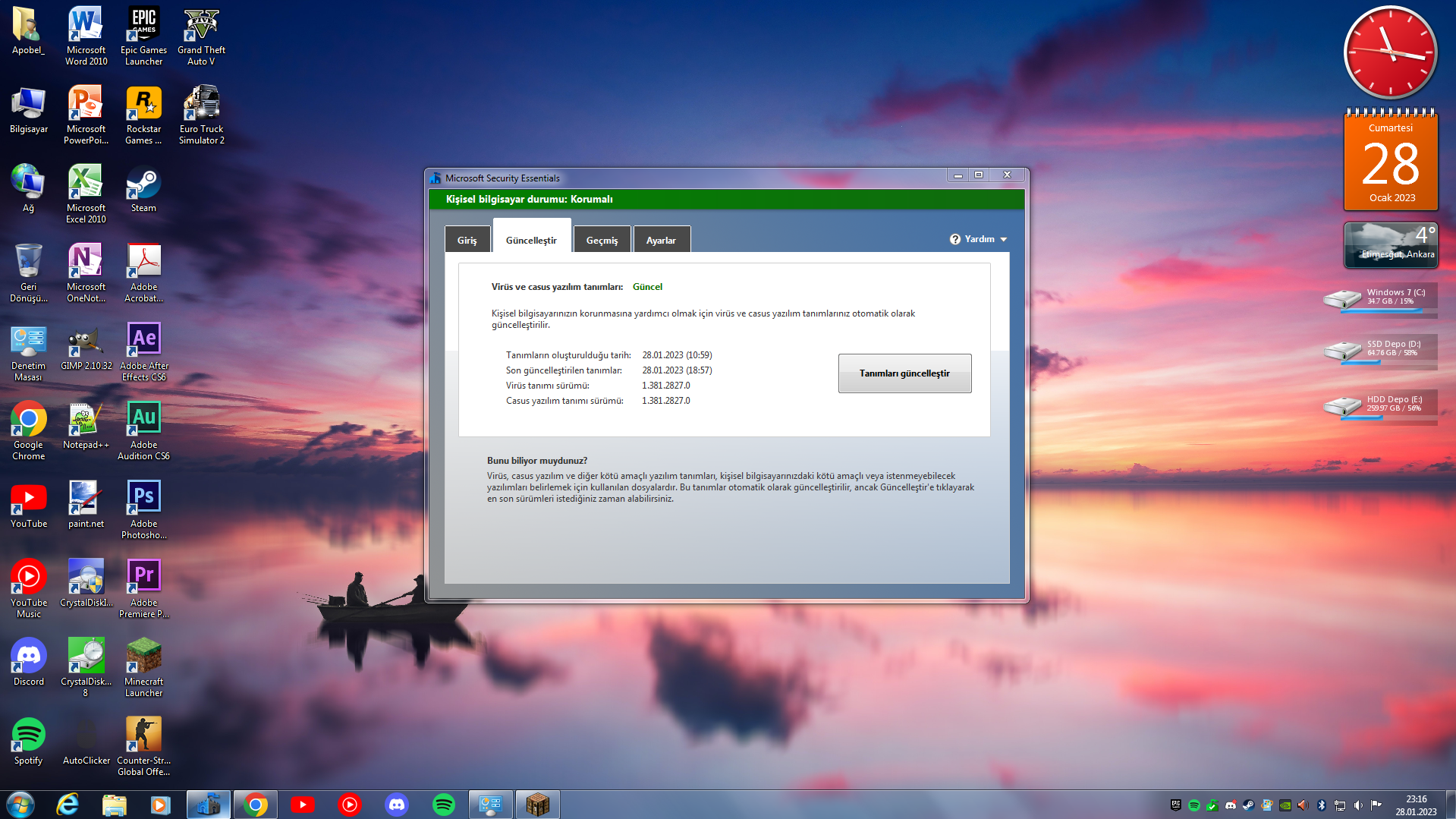Select the Euro Truck Simulator 2 icon

click(201, 115)
